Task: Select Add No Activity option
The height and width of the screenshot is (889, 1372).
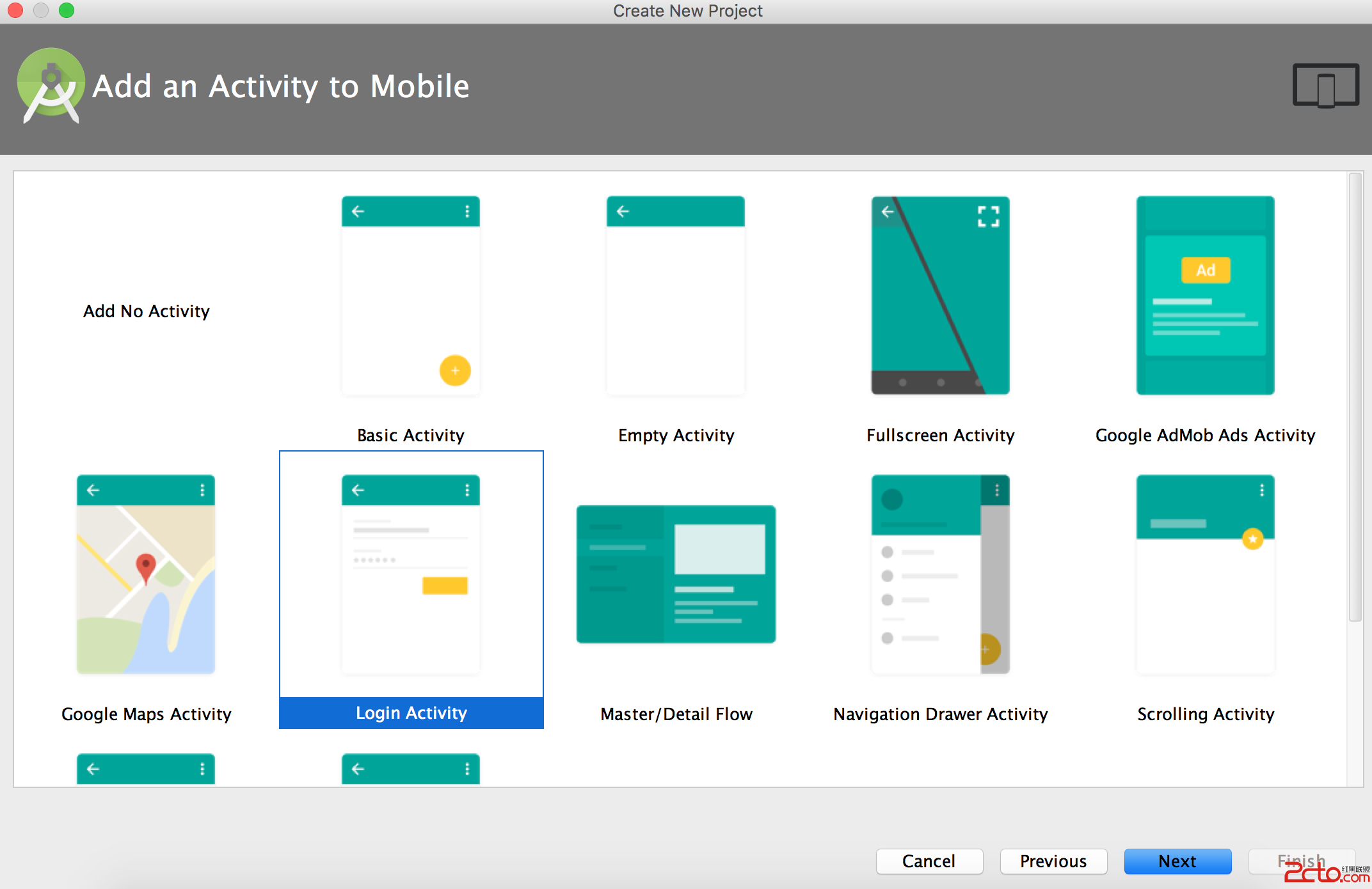Action: (x=147, y=311)
